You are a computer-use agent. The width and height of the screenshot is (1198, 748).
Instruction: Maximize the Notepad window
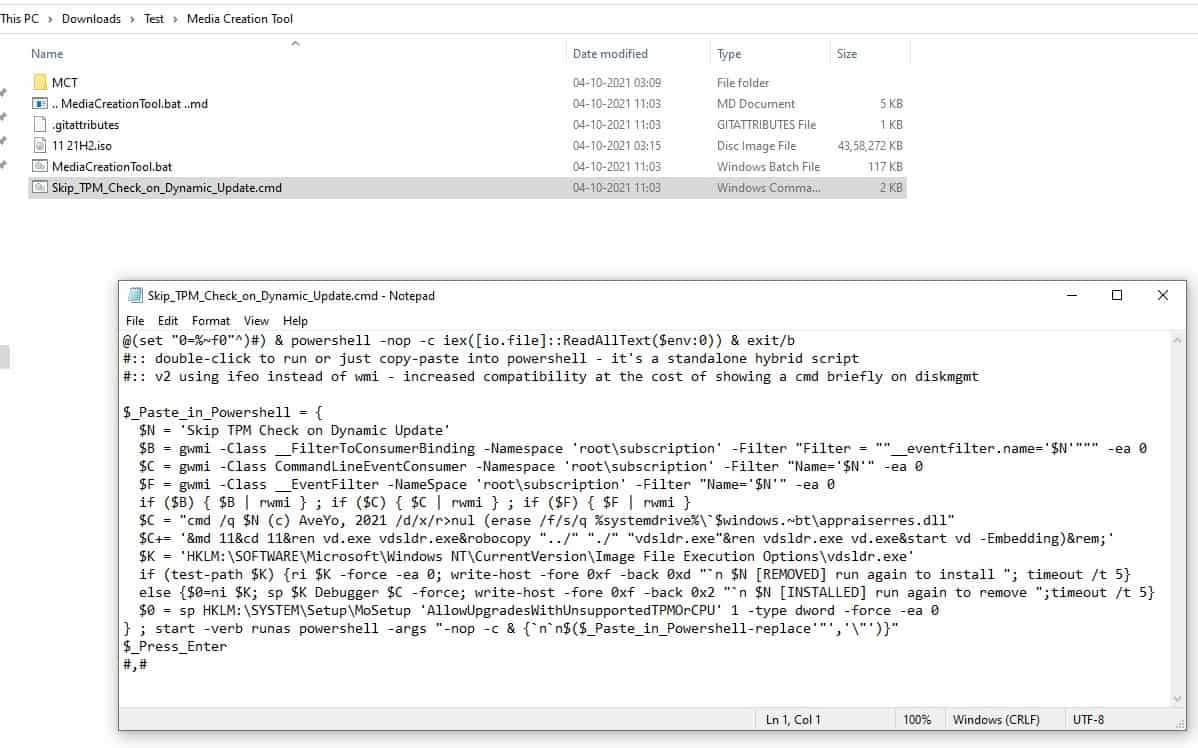click(x=1116, y=295)
